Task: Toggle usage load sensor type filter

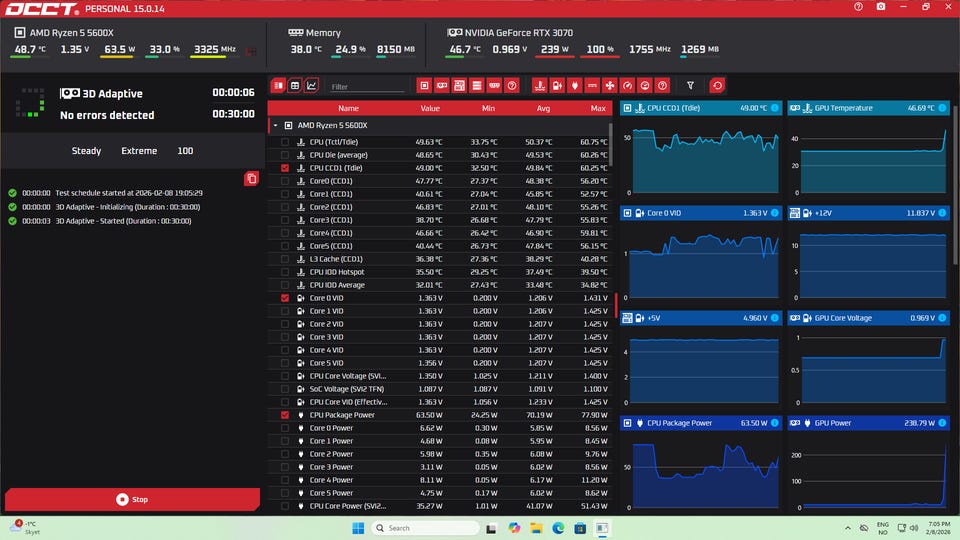Action: [x=645, y=86]
